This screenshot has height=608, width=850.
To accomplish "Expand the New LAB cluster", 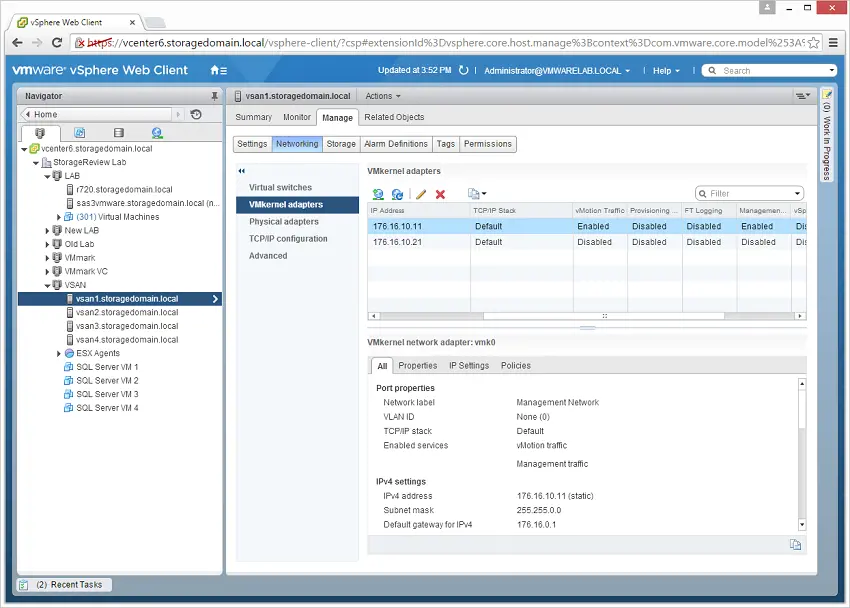I will [47, 231].
